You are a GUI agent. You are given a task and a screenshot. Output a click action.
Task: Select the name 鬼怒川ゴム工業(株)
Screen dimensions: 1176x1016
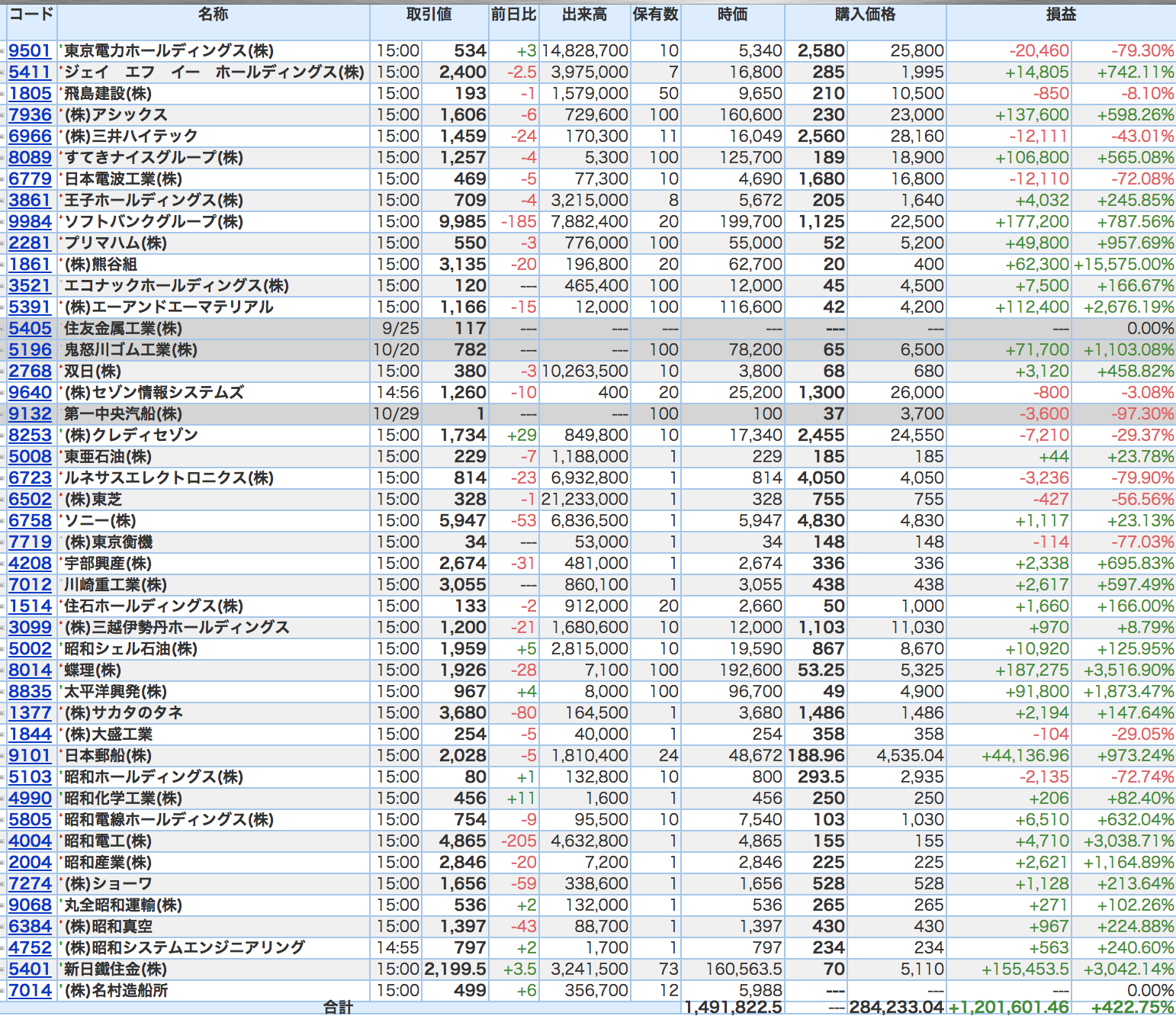point(130,349)
